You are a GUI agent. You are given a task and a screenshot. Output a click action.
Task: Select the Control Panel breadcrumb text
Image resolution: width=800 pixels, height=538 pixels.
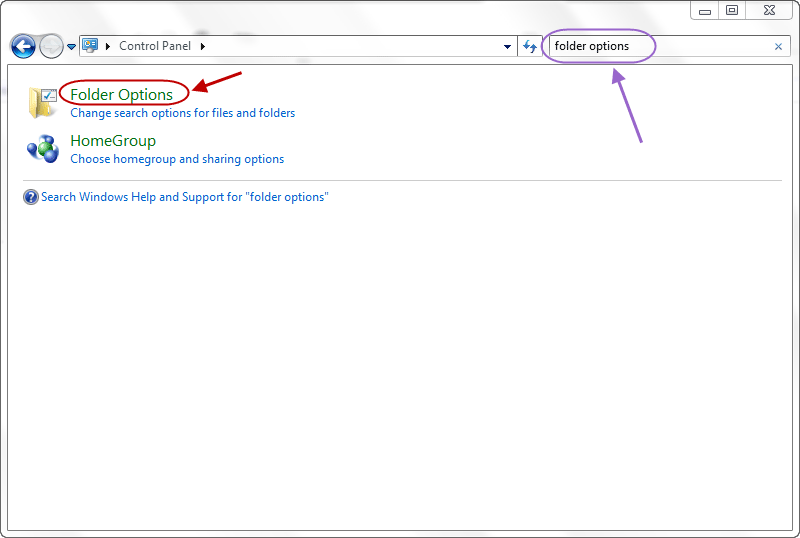tap(155, 46)
